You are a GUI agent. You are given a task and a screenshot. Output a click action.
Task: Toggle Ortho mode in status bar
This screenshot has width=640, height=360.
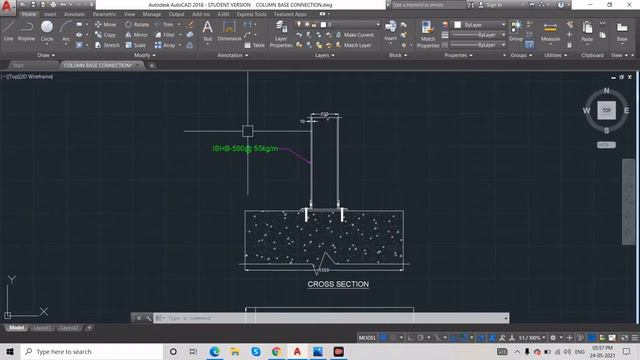coord(410,338)
